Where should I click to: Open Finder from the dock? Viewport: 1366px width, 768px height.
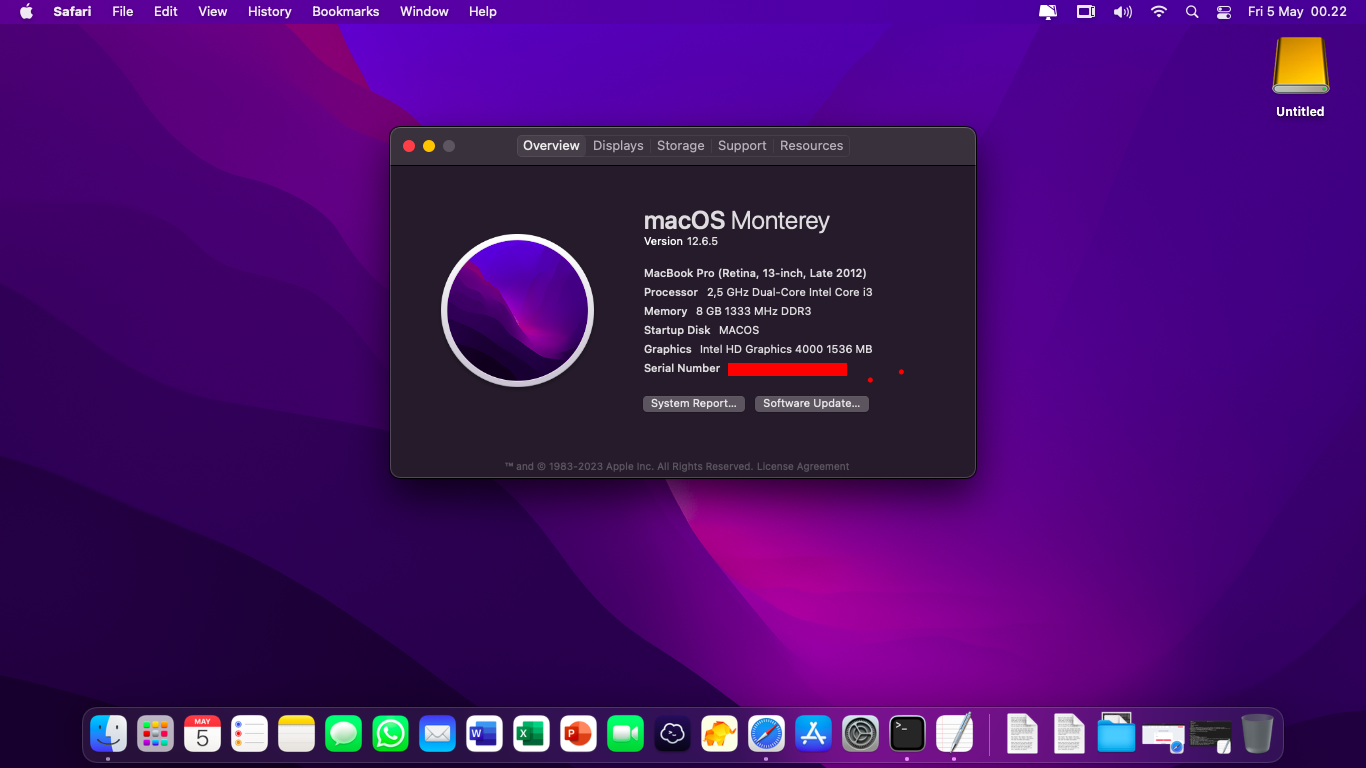point(108,734)
